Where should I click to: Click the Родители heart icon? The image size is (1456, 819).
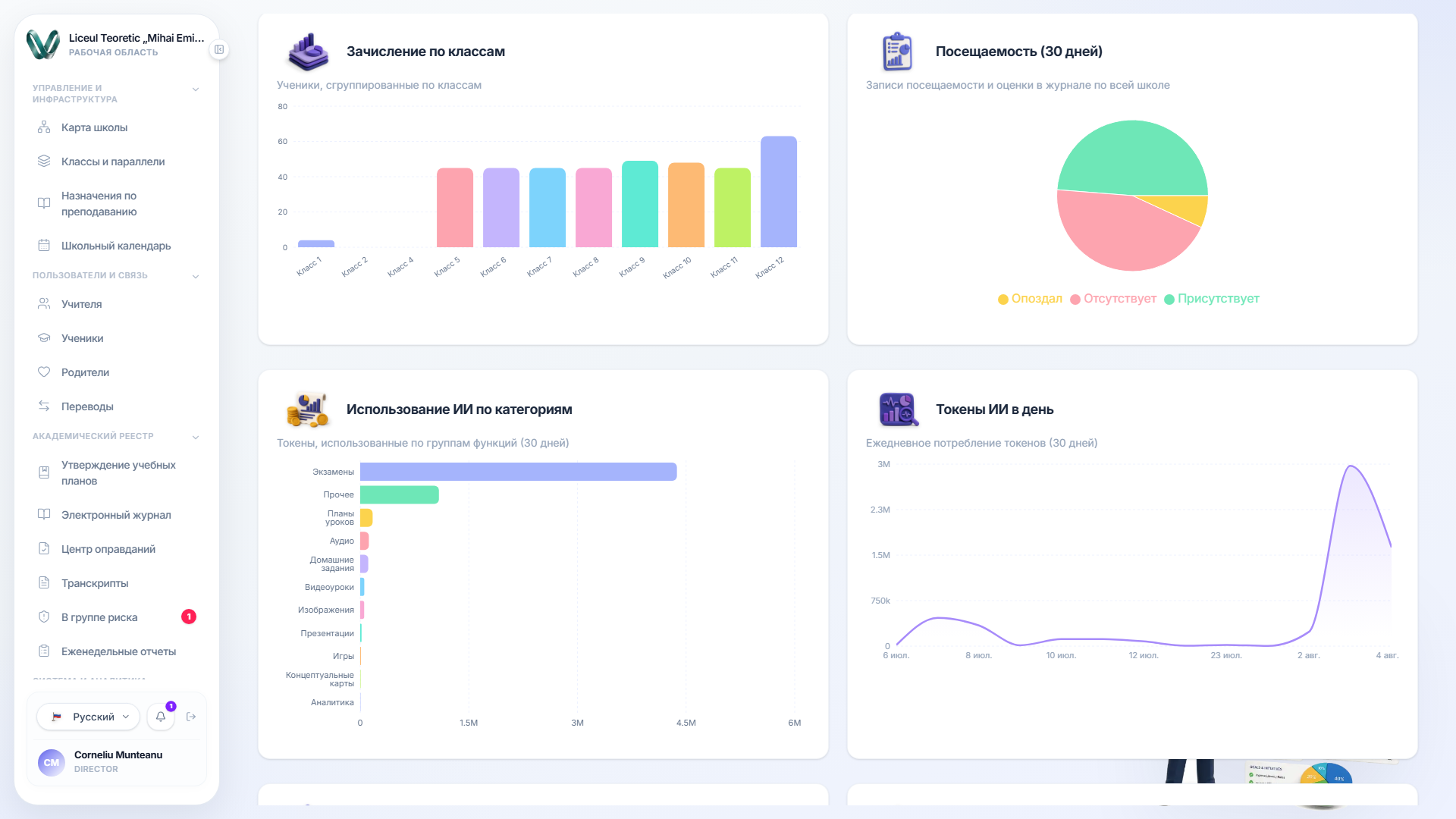[x=44, y=372]
